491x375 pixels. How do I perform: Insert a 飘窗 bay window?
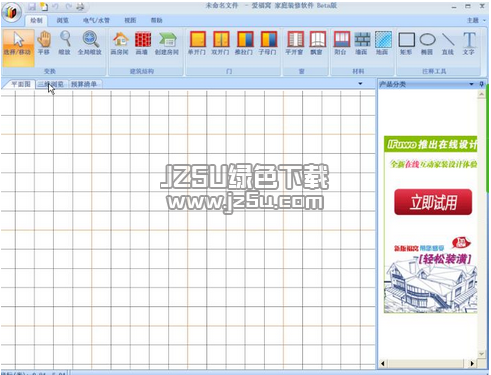click(317, 43)
